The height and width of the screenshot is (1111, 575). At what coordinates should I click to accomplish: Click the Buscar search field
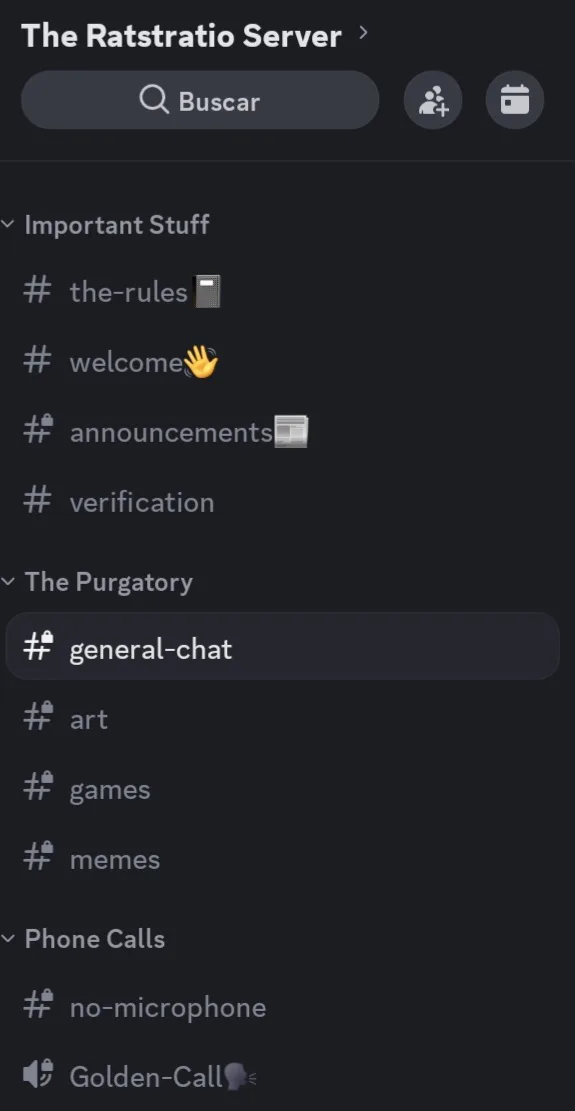click(200, 100)
